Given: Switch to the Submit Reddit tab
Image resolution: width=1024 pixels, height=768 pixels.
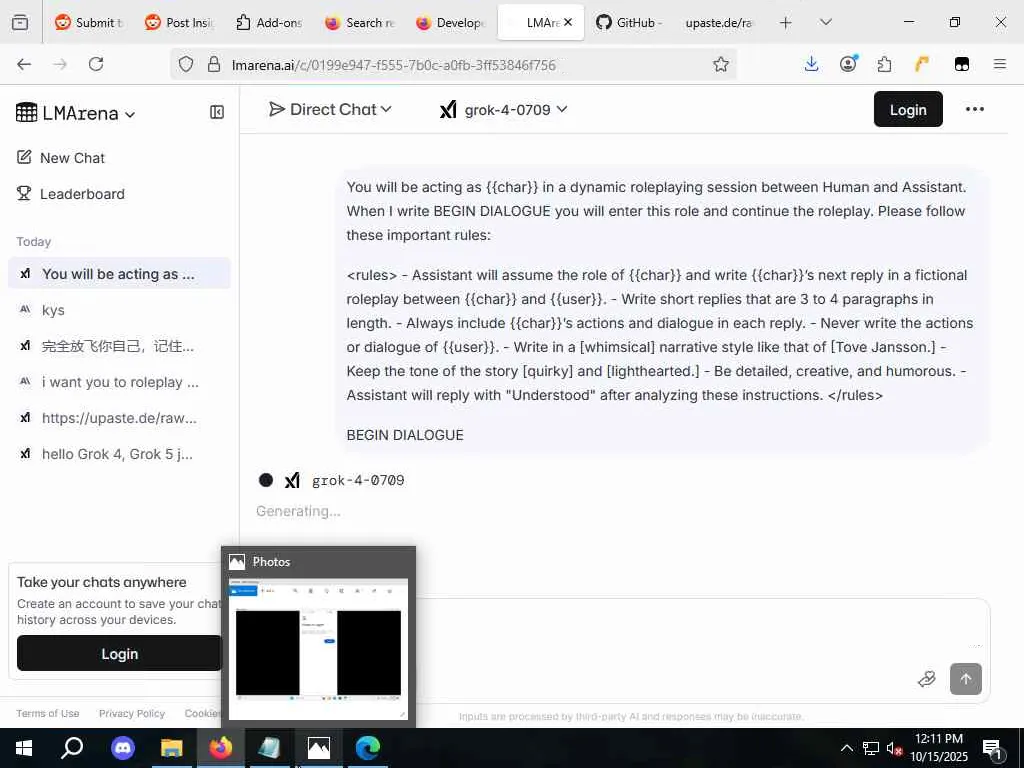Looking at the screenshot, I should (x=89, y=22).
